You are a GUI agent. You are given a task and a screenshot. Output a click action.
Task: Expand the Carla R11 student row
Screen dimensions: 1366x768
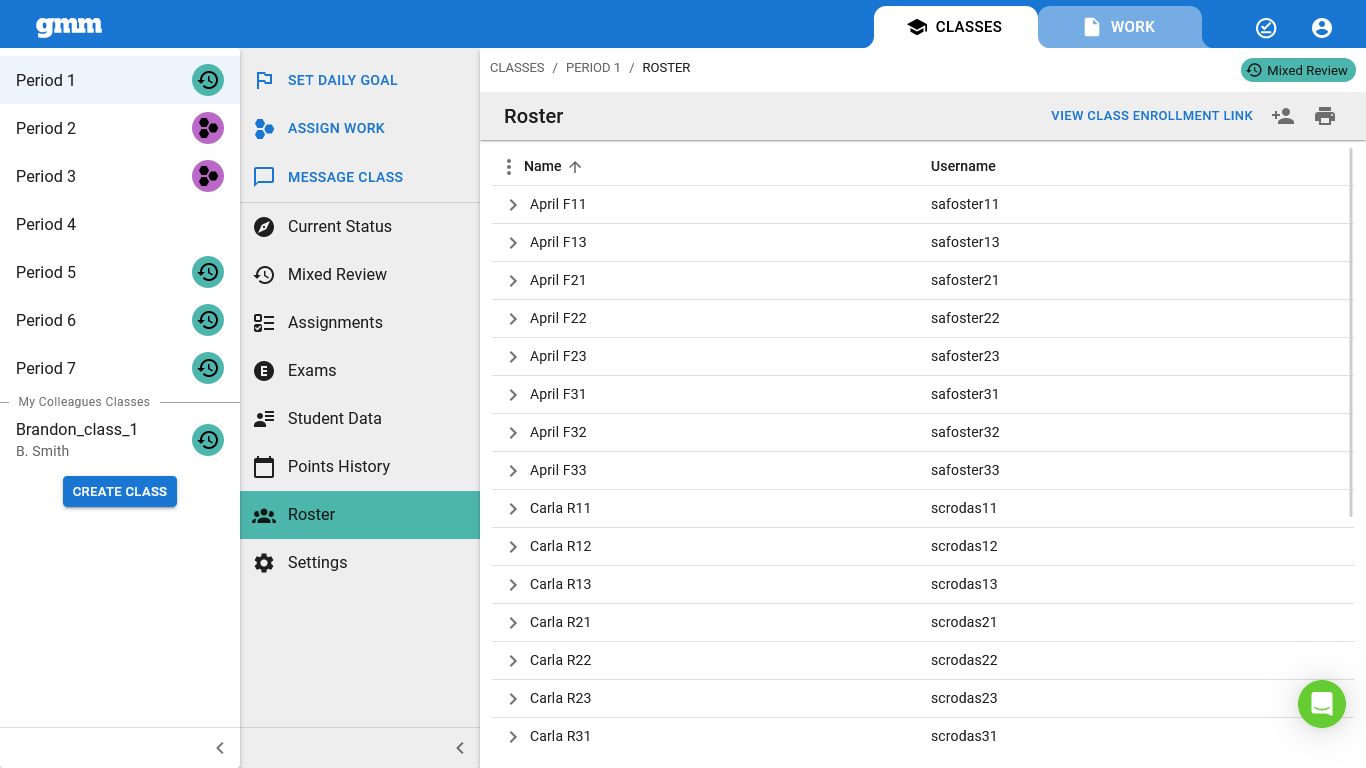coord(513,509)
